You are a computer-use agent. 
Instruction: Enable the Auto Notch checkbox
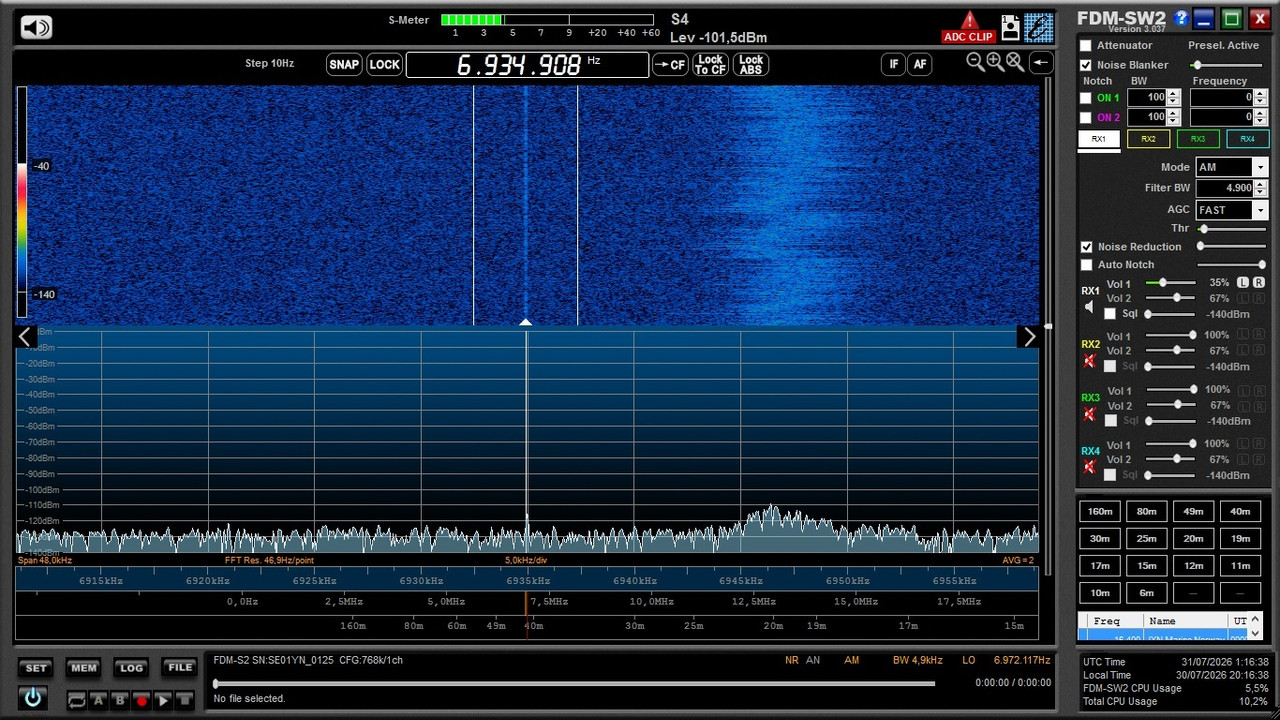(x=1086, y=265)
